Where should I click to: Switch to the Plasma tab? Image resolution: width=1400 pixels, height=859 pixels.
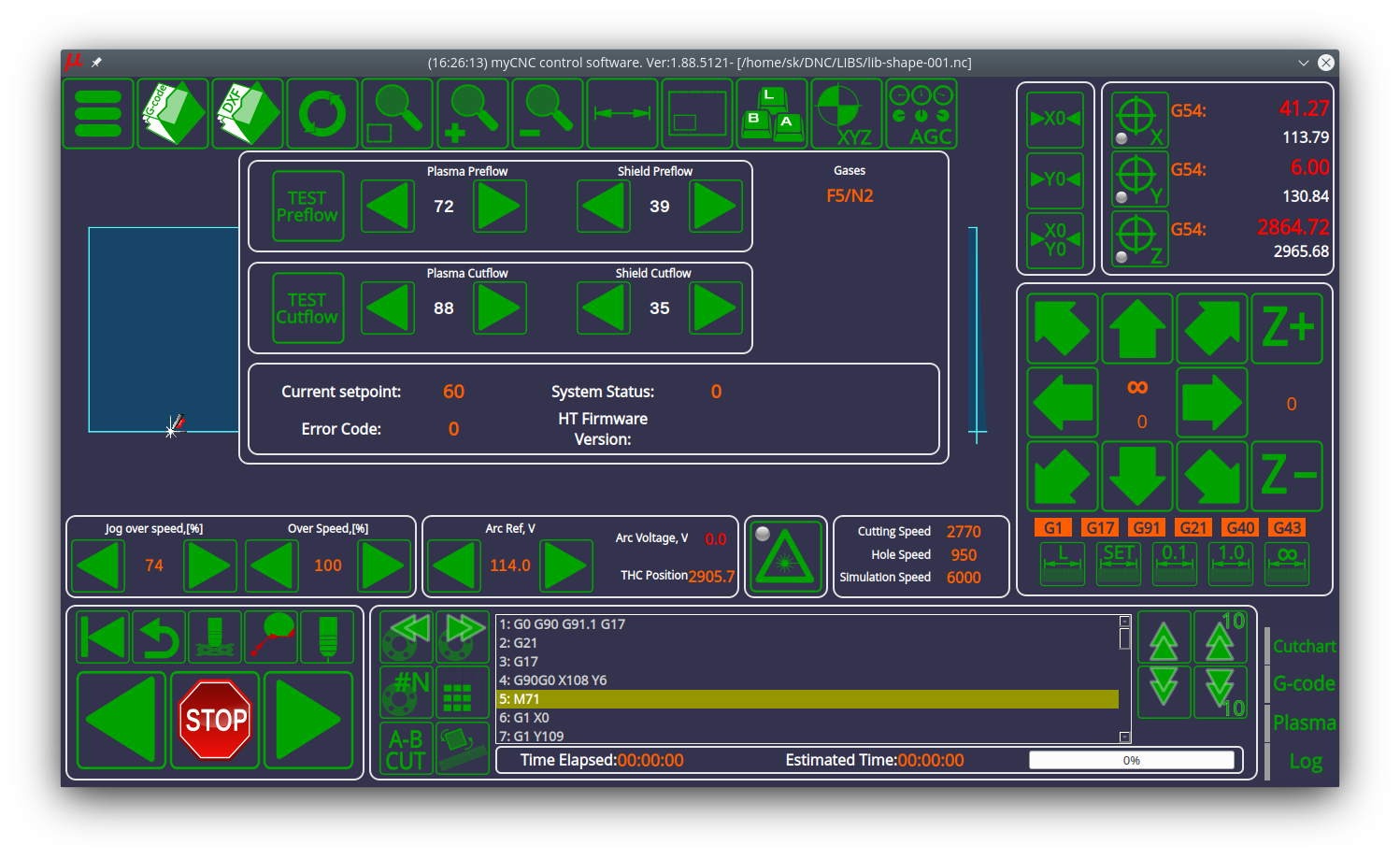[x=1304, y=723]
